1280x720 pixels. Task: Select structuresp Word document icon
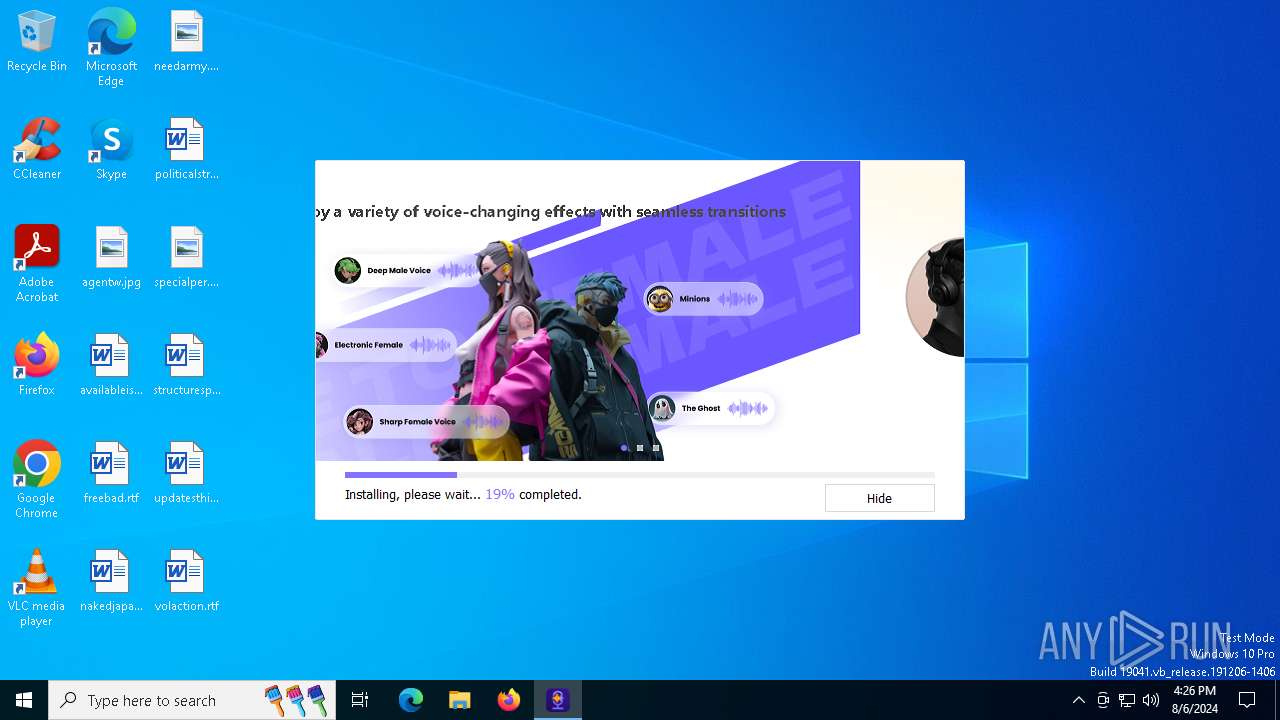click(186, 366)
